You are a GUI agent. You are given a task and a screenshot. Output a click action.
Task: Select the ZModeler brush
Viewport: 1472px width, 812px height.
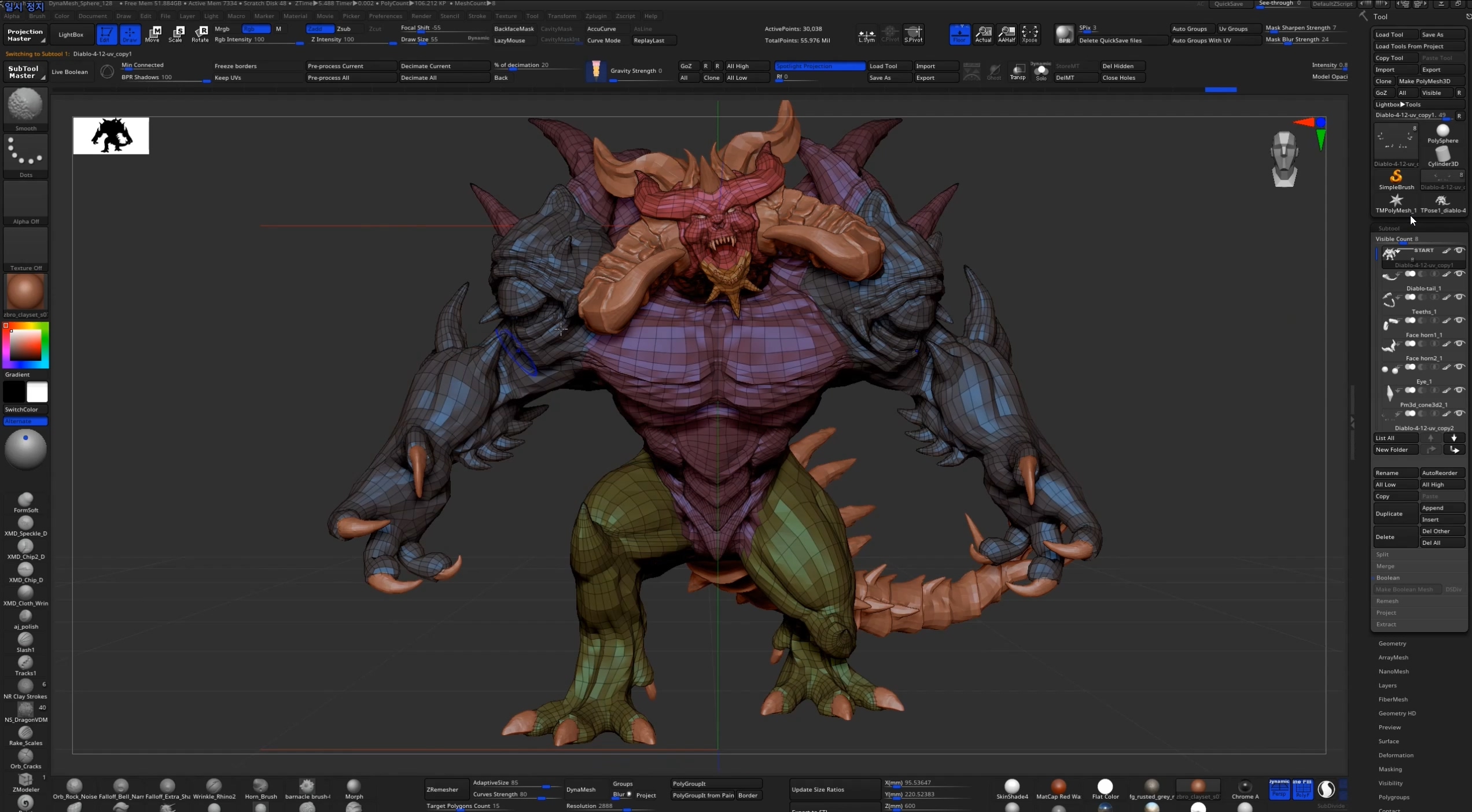(x=25, y=781)
